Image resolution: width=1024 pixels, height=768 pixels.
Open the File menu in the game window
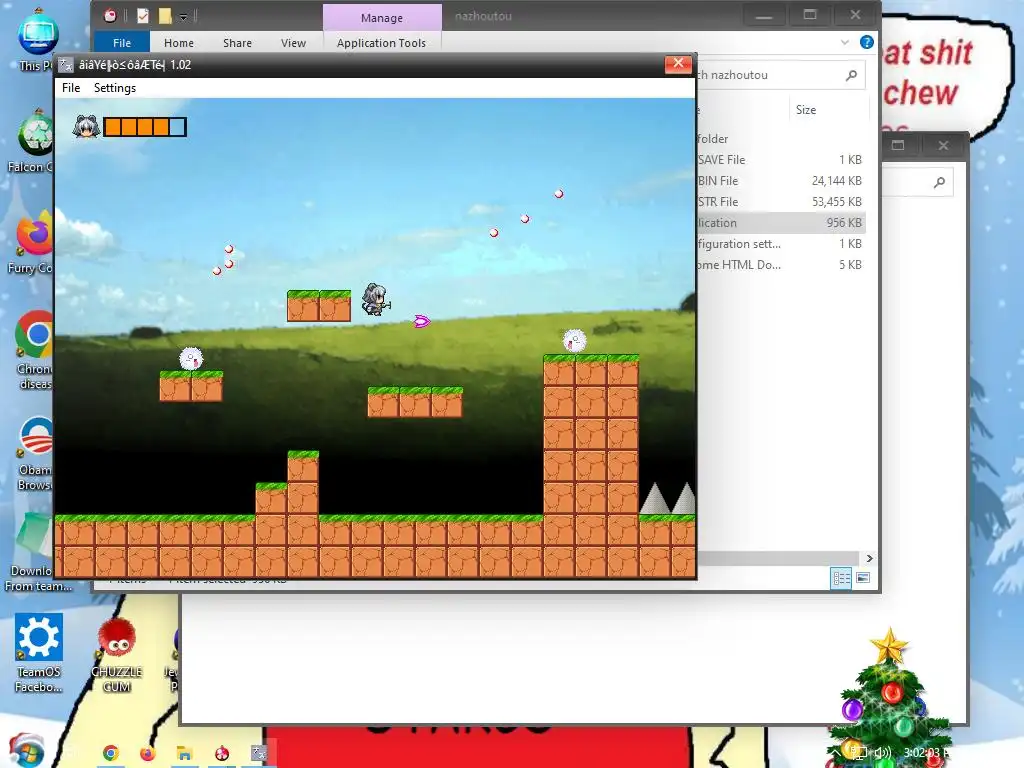[x=71, y=88]
